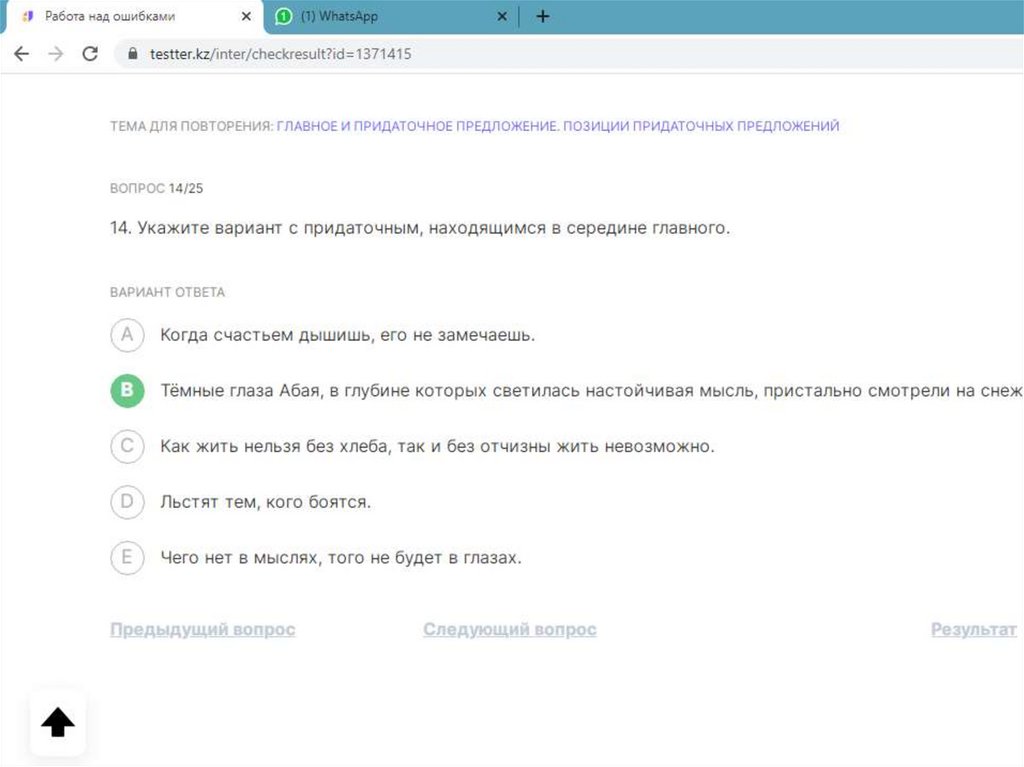Viewport: 1024px width, 767px height.
Task: Switch to the 'Работа над ошибками' tab
Action: click(133, 16)
